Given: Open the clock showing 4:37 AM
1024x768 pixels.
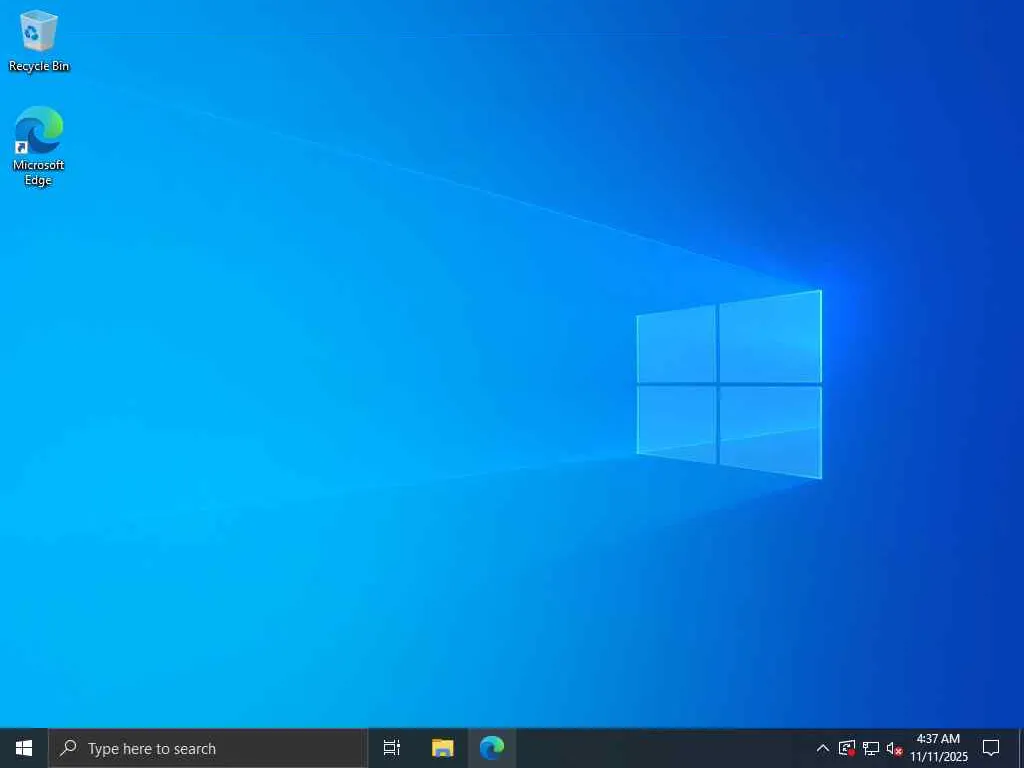Looking at the screenshot, I should [x=939, y=748].
